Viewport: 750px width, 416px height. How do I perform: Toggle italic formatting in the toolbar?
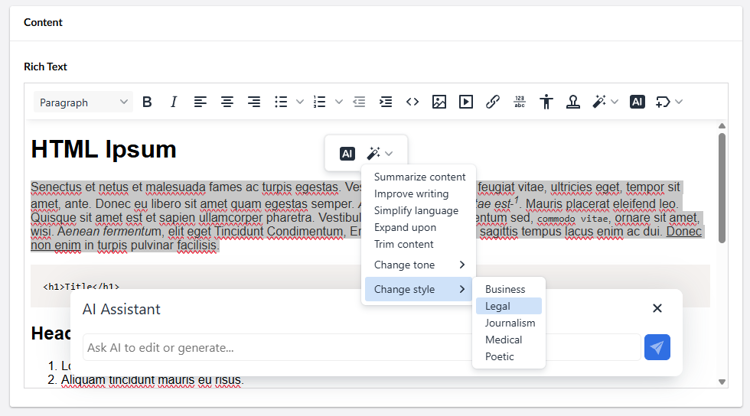pos(174,102)
